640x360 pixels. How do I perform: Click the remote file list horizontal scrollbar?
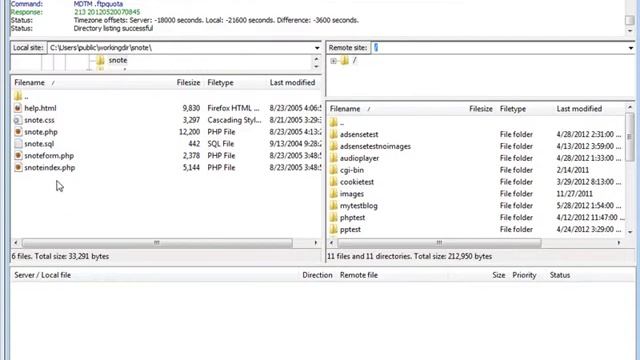(x=439, y=243)
